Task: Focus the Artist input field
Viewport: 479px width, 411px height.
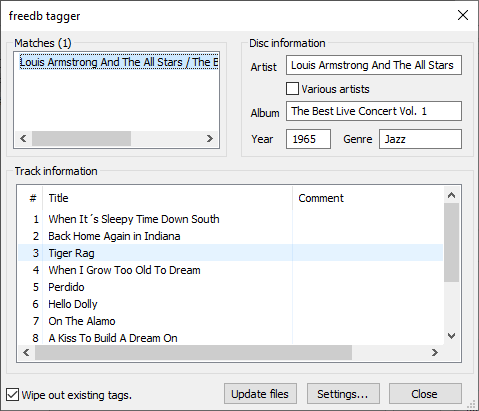Action: [374, 65]
